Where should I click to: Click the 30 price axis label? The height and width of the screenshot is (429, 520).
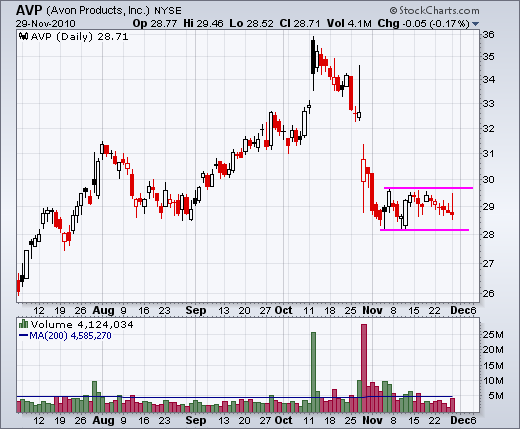coord(489,180)
